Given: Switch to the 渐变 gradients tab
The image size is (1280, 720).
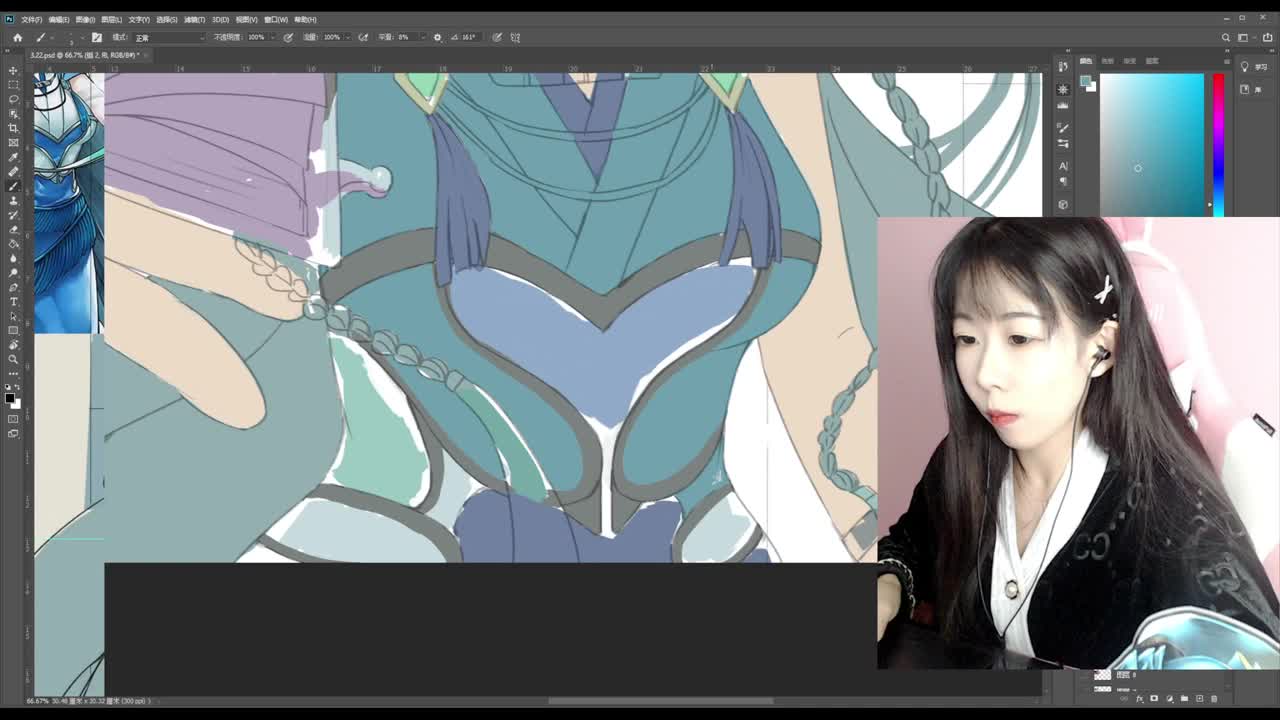Looking at the screenshot, I should pos(1130,61).
